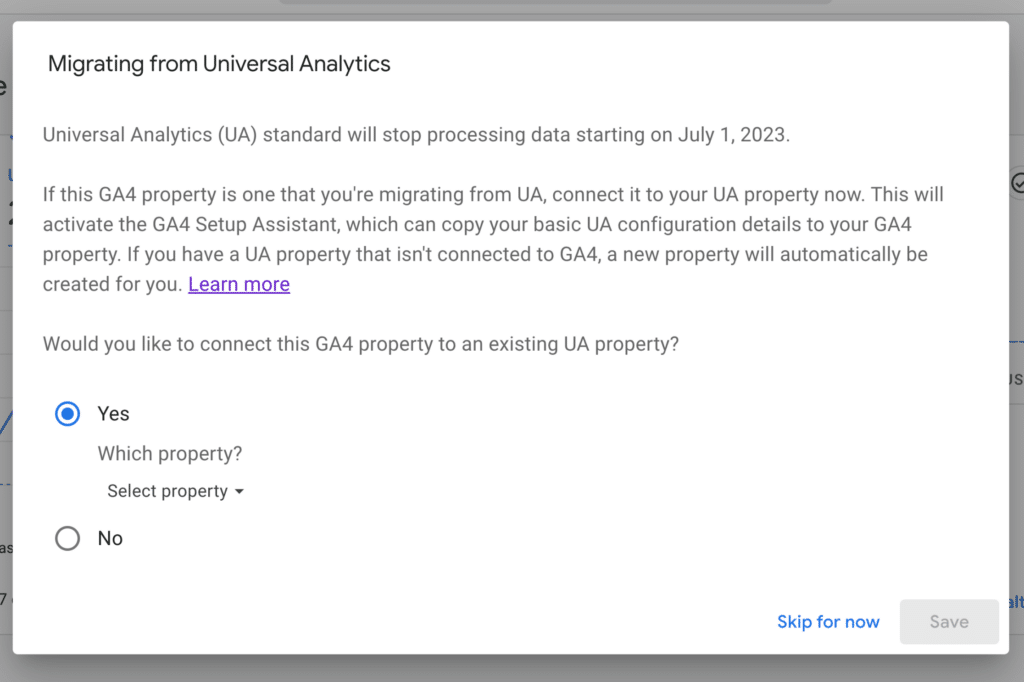Screen dimensions: 1024x682
Task: Click the dialog title "Migrating from Universal Analytics"
Action: coord(218,63)
